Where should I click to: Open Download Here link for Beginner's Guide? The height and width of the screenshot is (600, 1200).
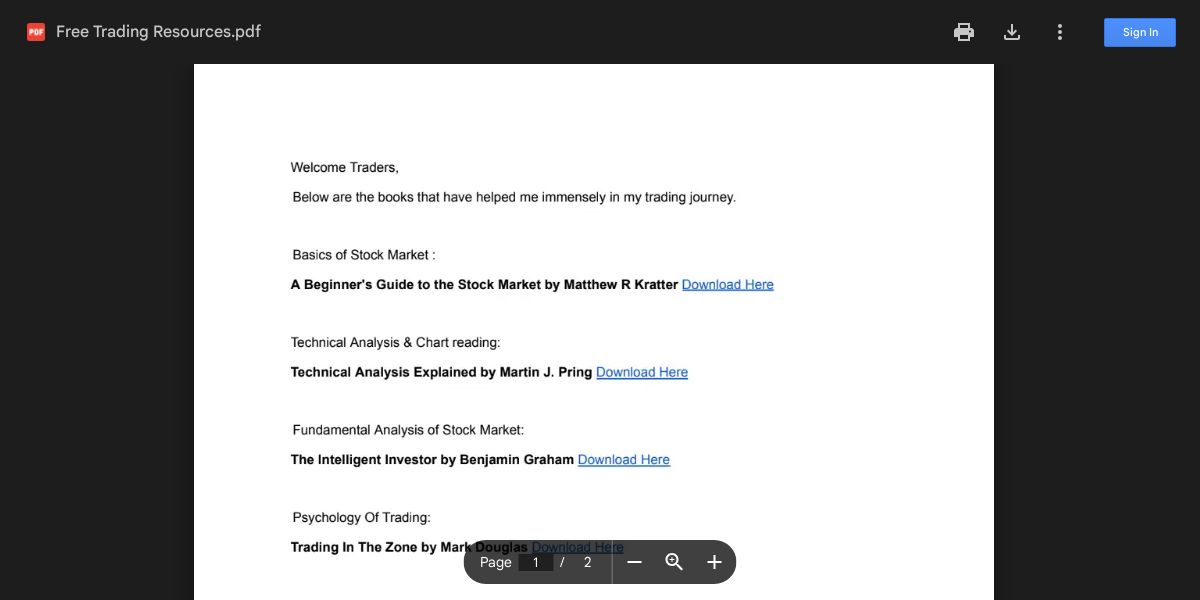click(728, 285)
